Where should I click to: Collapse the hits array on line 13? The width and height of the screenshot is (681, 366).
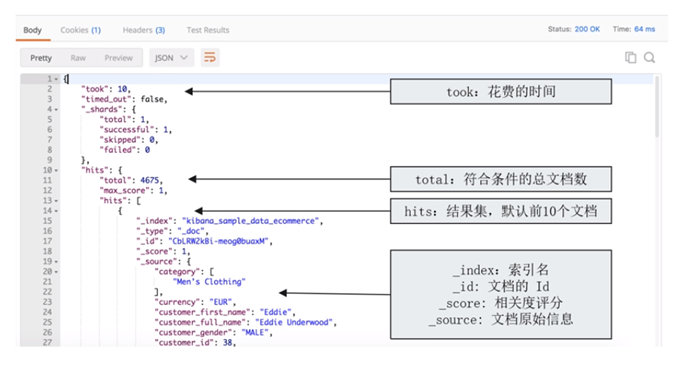point(56,201)
